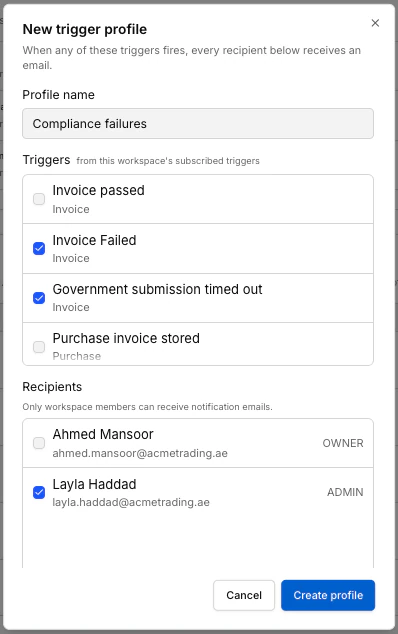Viewport: 398px width, 634px height.
Task: Uncheck Government submission timed out trigger
Action: pyautogui.click(x=39, y=298)
